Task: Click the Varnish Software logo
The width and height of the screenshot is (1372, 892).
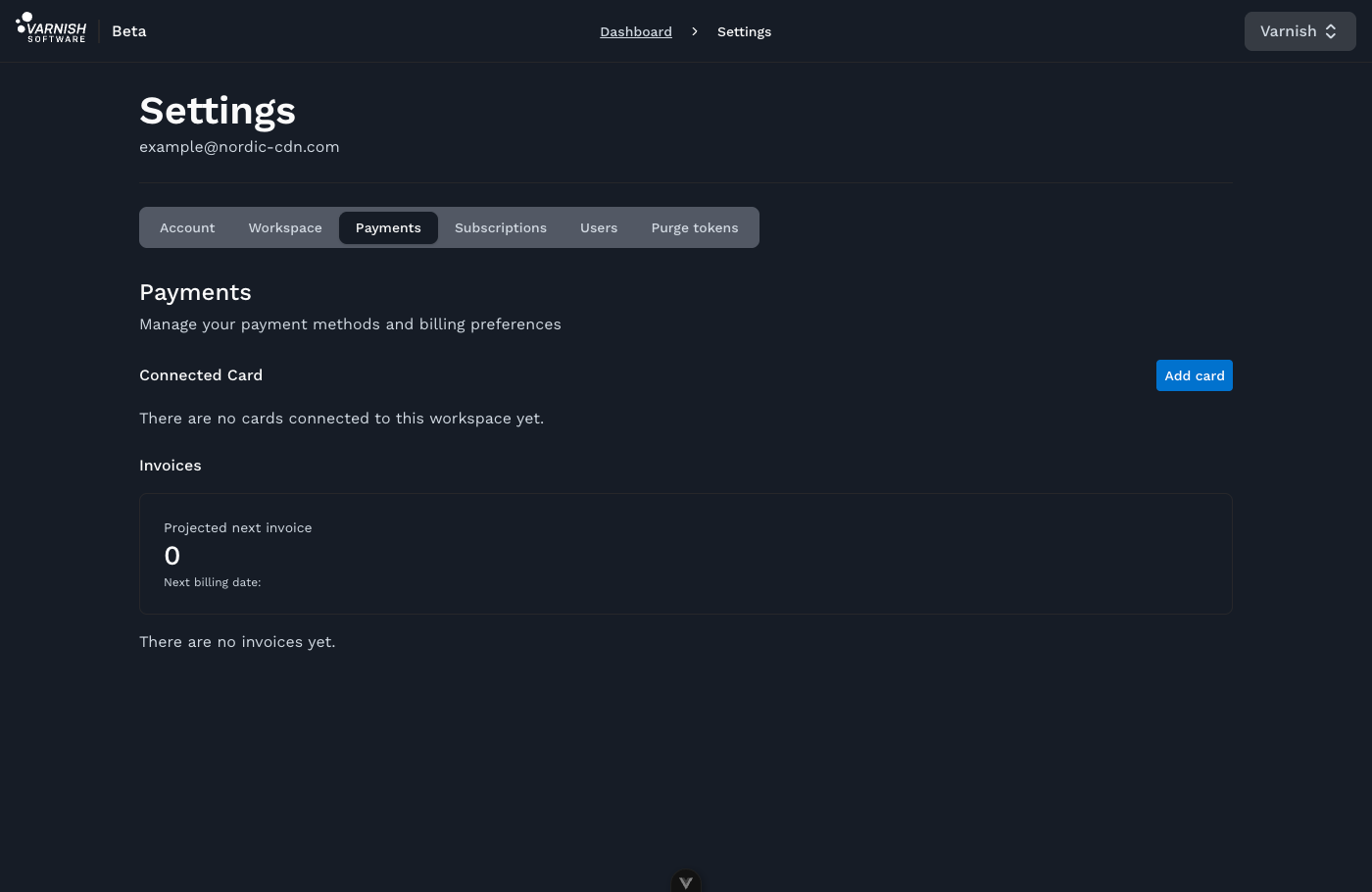Action: point(52,28)
